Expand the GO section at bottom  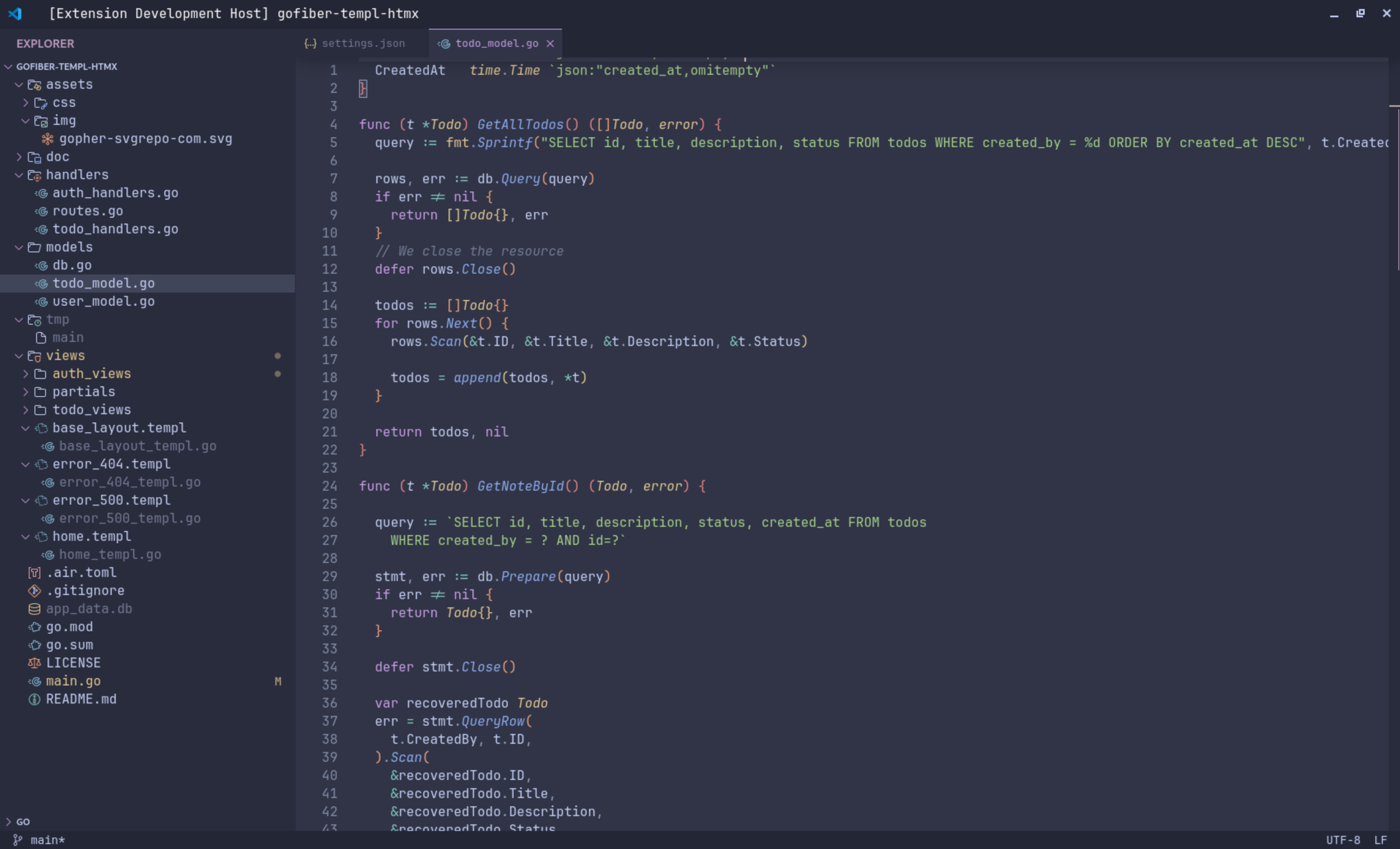8,822
